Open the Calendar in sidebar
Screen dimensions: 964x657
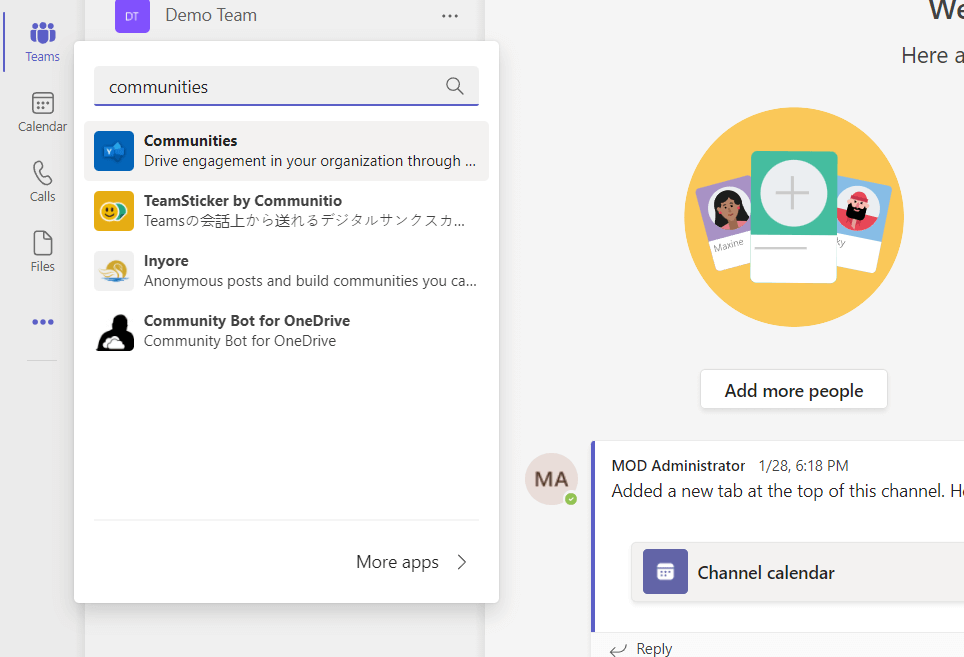tap(42, 112)
